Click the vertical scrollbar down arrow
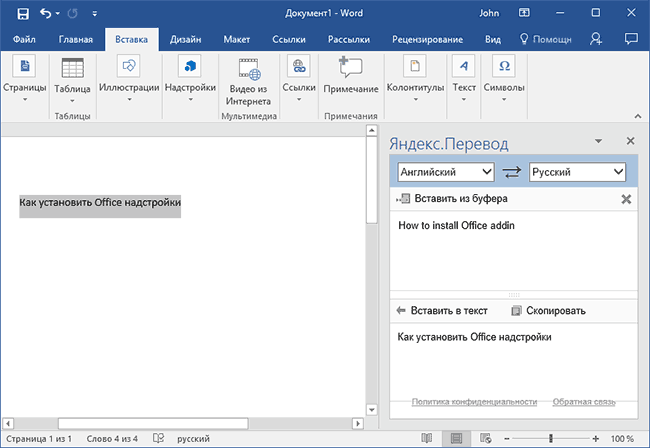The width and height of the screenshot is (650, 448). [x=372, y=410]
